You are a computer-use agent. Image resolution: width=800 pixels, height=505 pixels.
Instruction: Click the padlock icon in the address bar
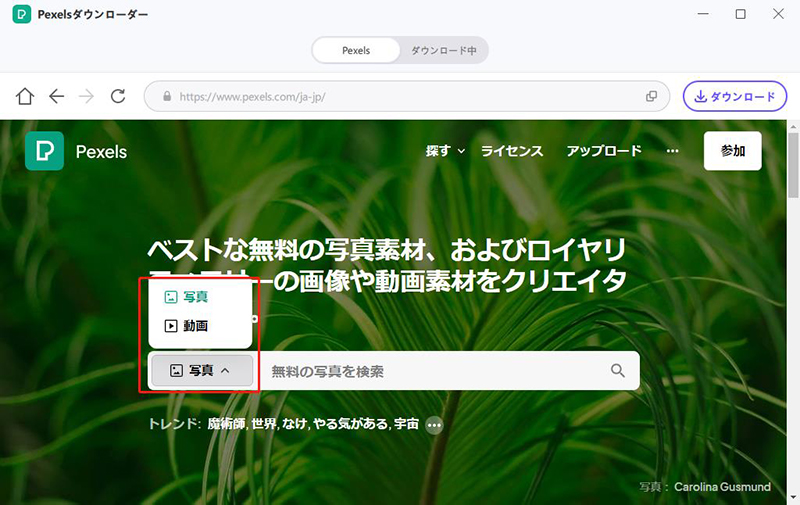click(167, 96)
